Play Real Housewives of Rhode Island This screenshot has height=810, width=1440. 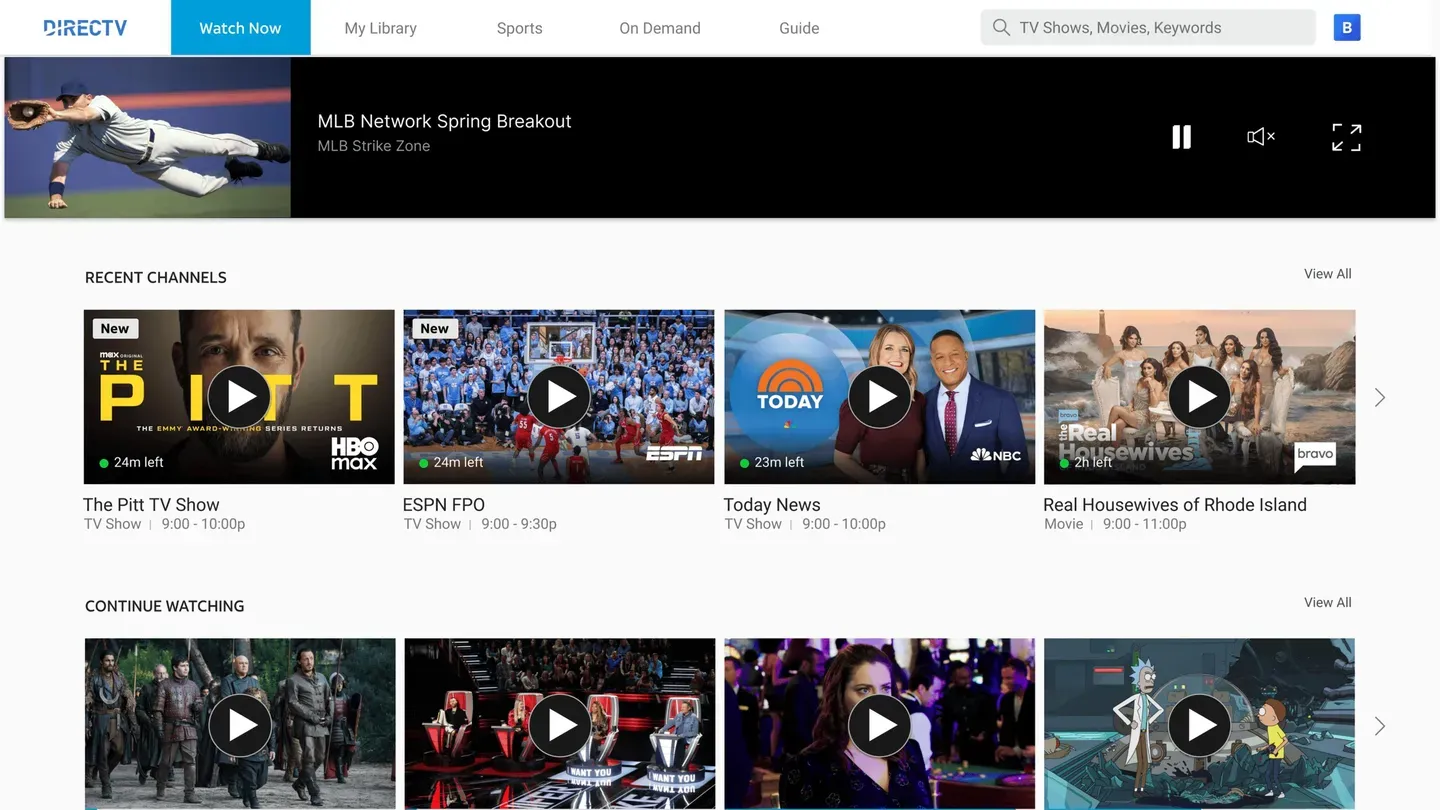pyautogui.click(x=1200, y=397)
